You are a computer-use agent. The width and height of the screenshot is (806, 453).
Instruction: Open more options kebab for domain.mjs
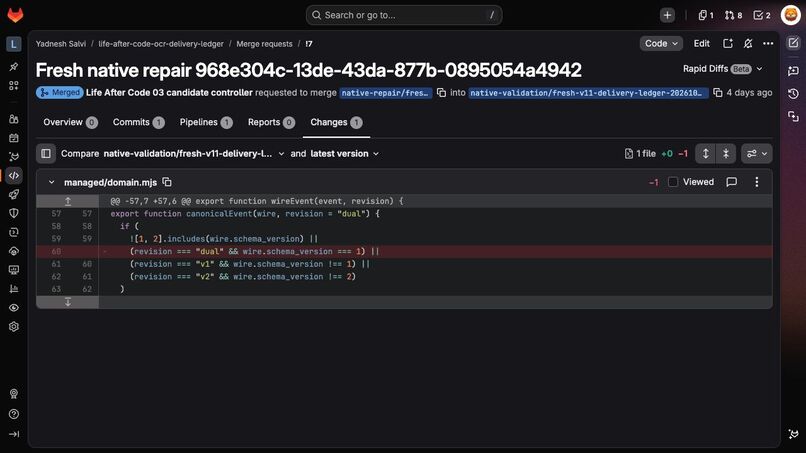point(757,182)
